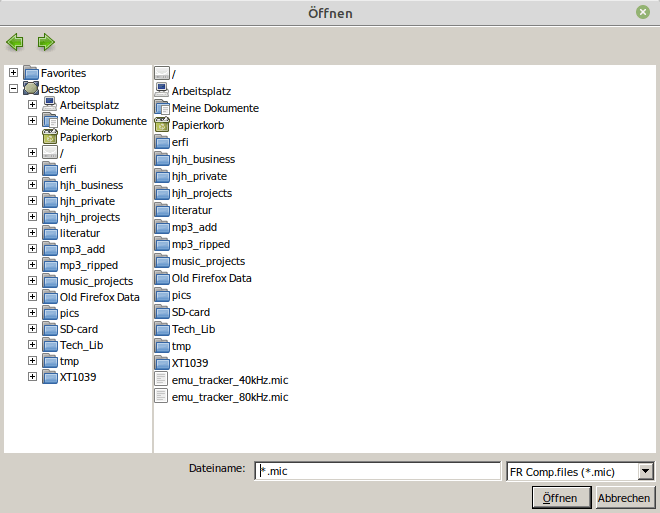Expand the Old Firefox Data tree node
Image resolution: width=660 pixels, height=513 pixels.
tap(32, 297)
